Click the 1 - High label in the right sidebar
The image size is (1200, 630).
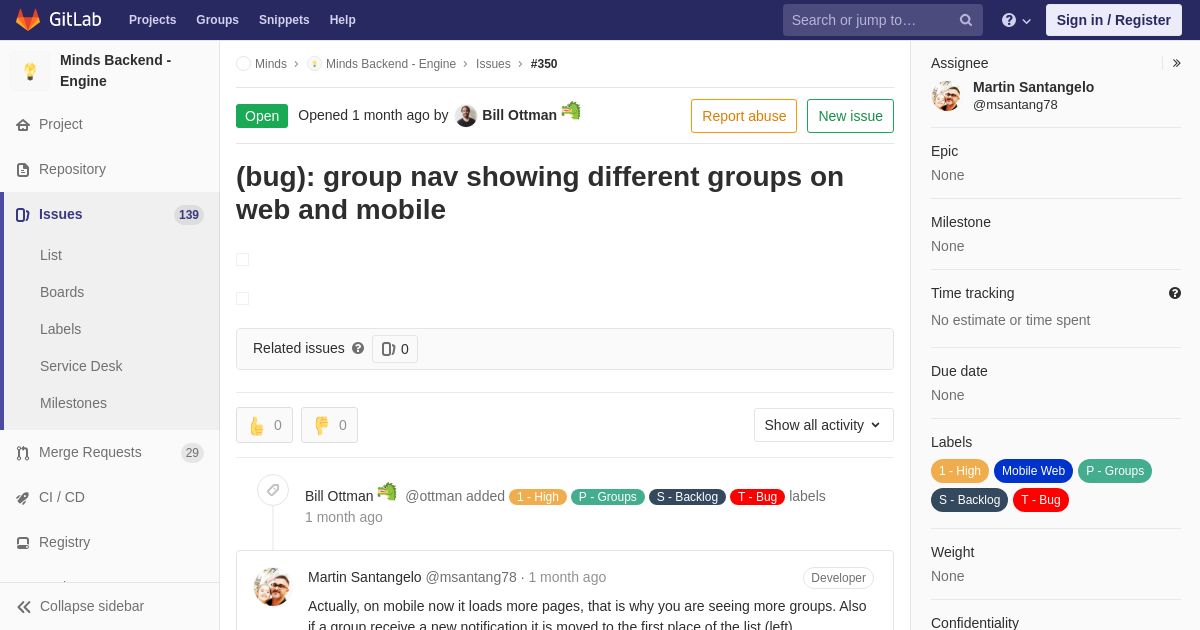pos(960,471)
